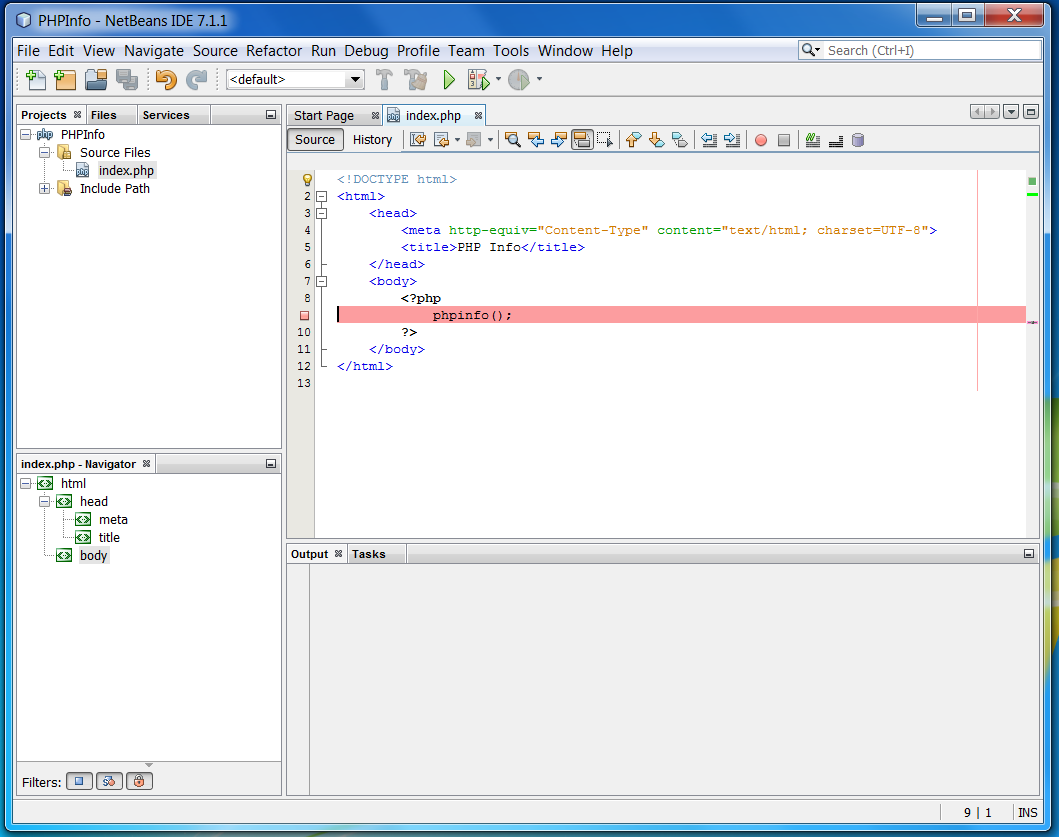Click the Shift Line Right editor icon

pyautogui.click(x=732, y=140)
